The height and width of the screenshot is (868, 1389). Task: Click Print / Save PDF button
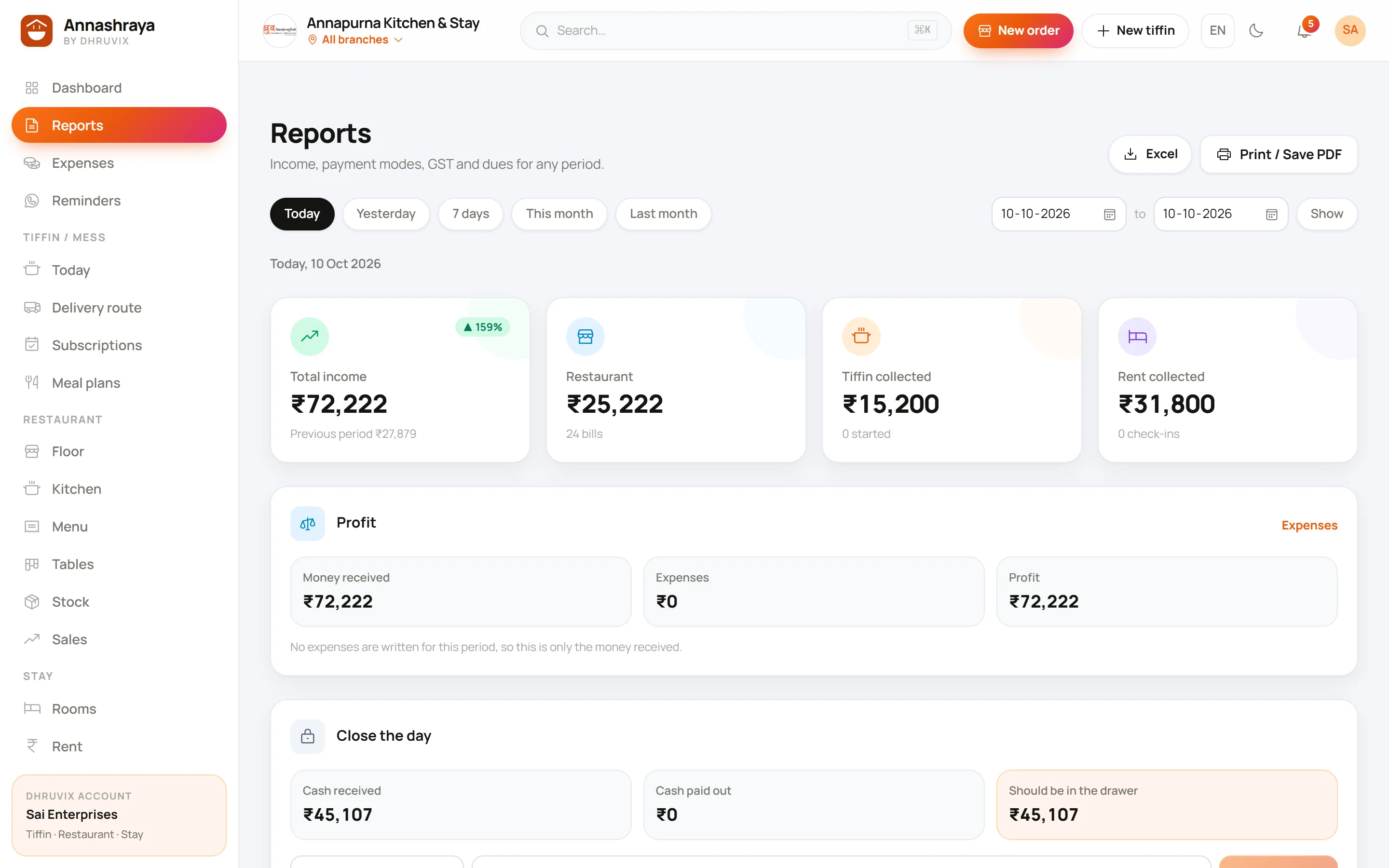pyautogui.click(x=1278, y=154)
